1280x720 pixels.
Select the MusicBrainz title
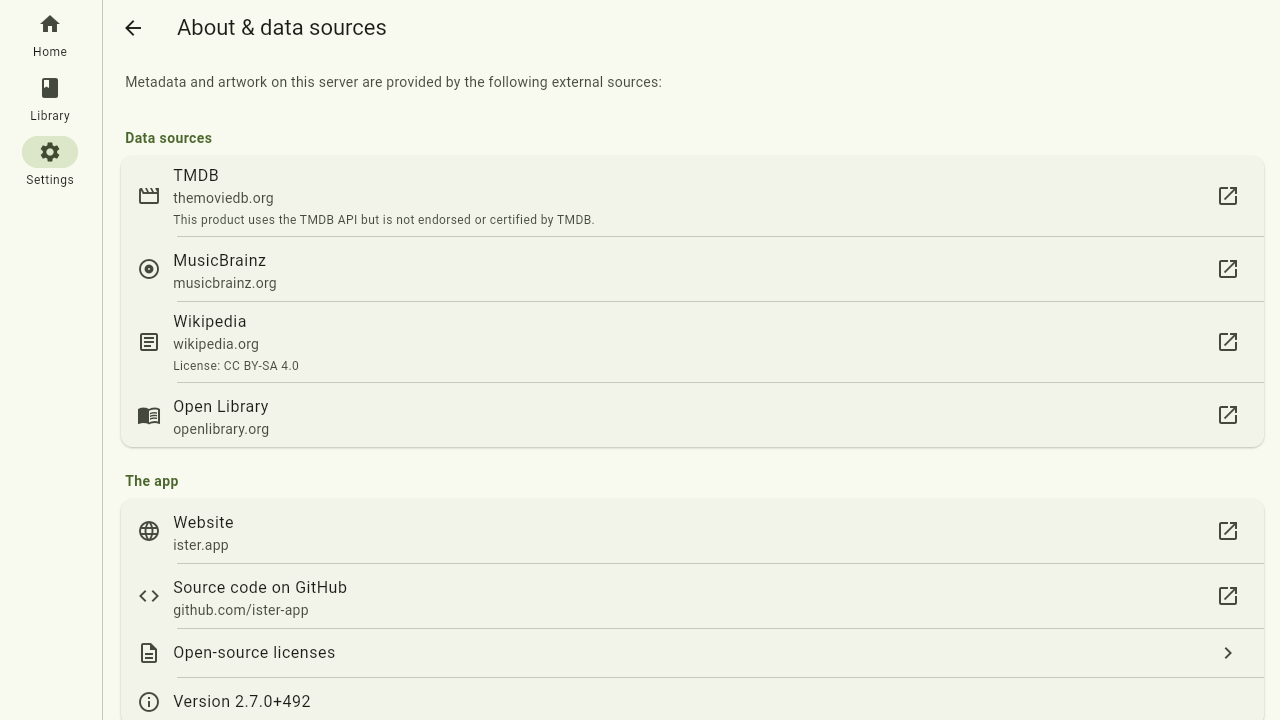click(x=220, y=261)
